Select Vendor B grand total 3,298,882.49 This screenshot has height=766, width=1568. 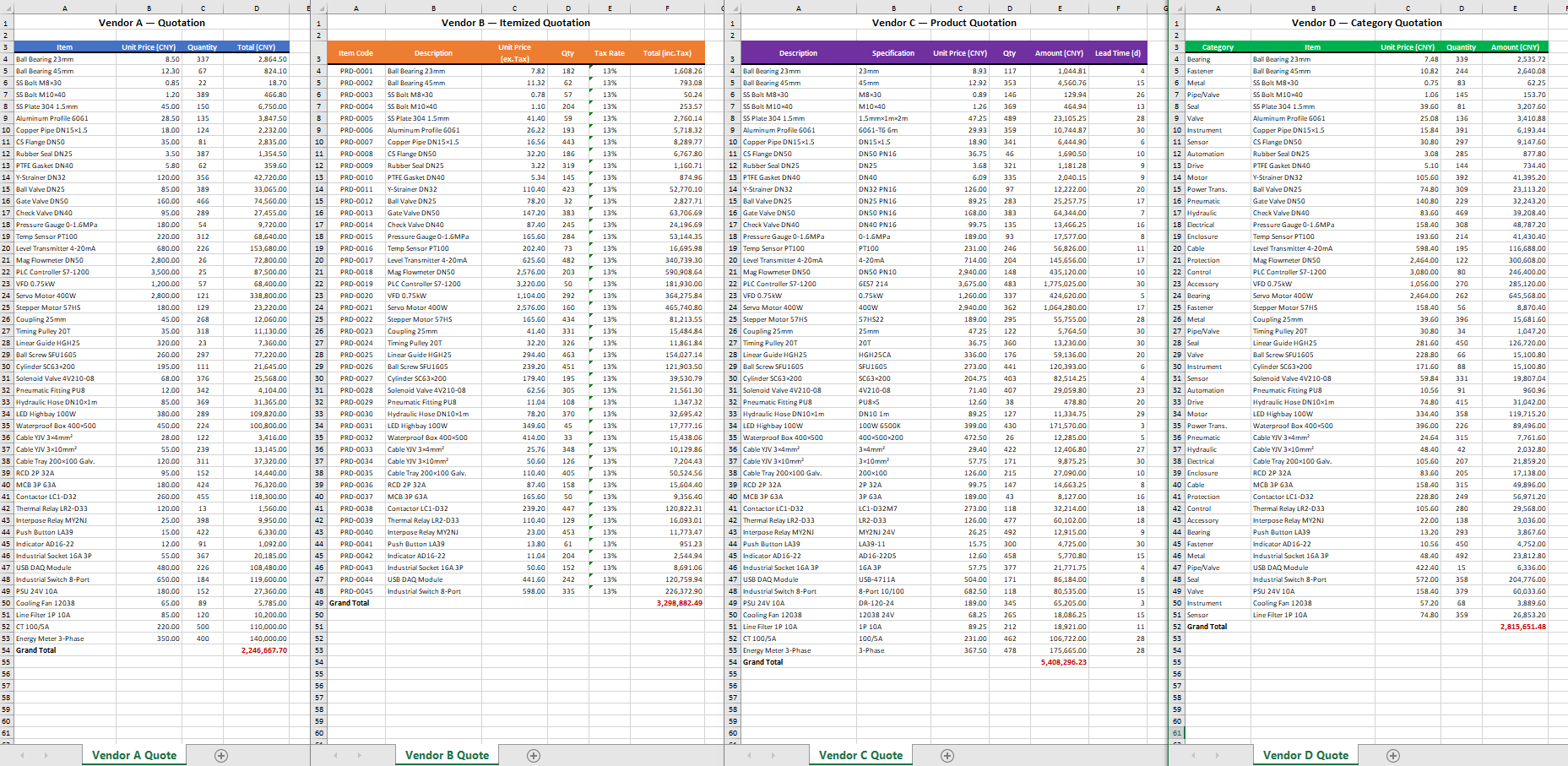tap(667, 603)
